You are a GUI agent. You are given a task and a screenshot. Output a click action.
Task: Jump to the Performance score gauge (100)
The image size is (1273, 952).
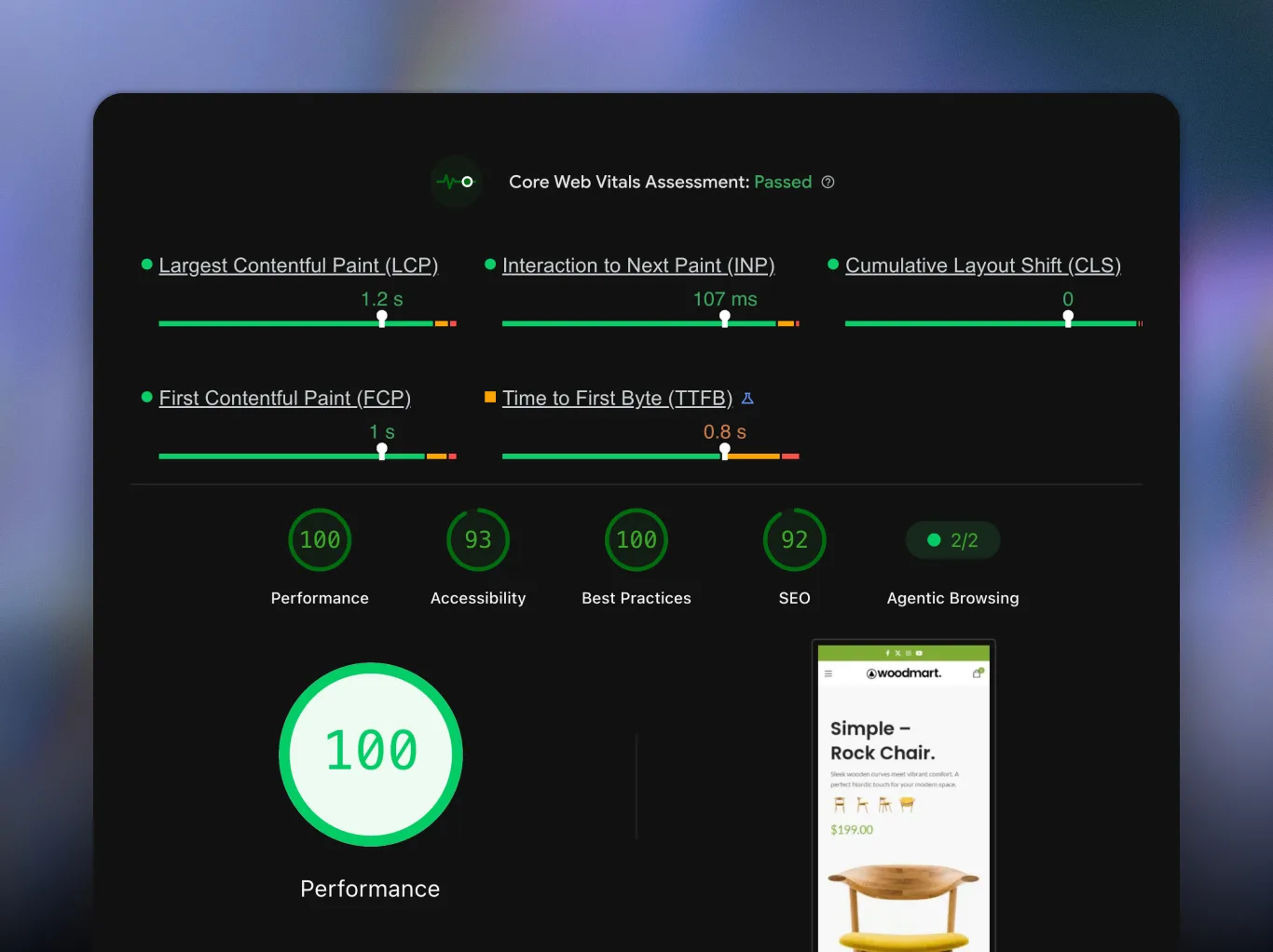320,540
